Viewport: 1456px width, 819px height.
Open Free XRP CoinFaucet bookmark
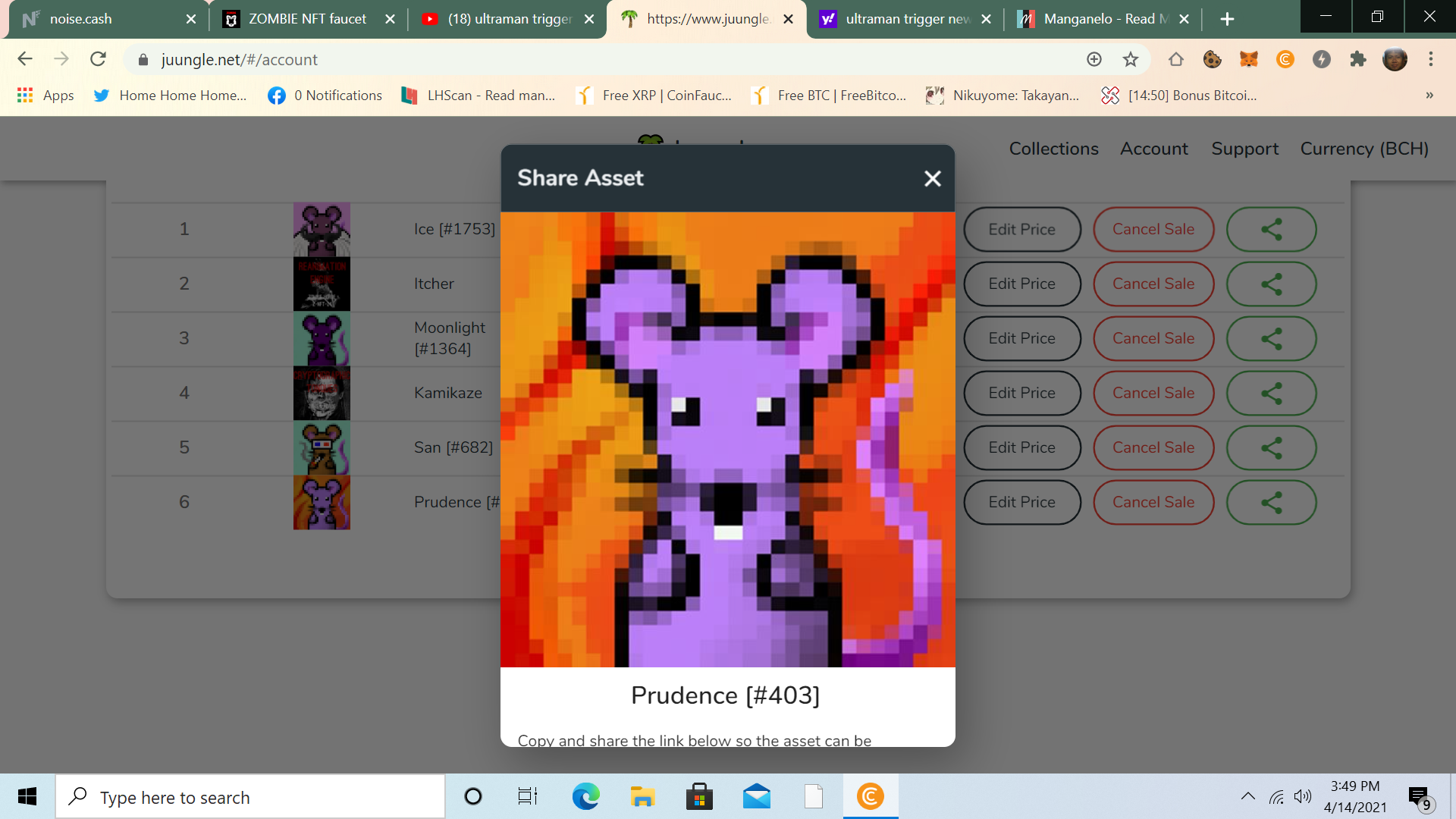point(653,96)
